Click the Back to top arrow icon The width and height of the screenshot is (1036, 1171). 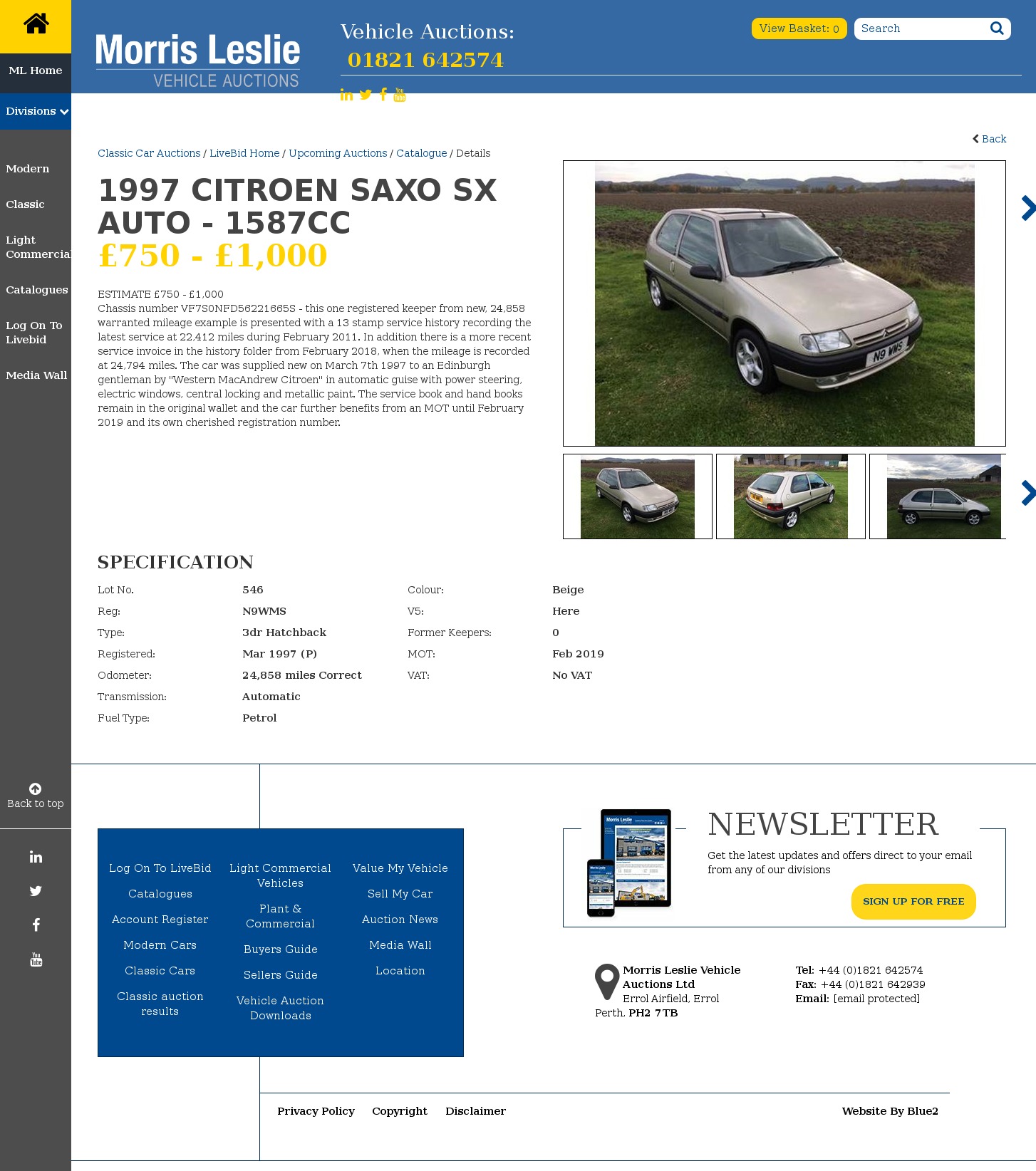35,789
